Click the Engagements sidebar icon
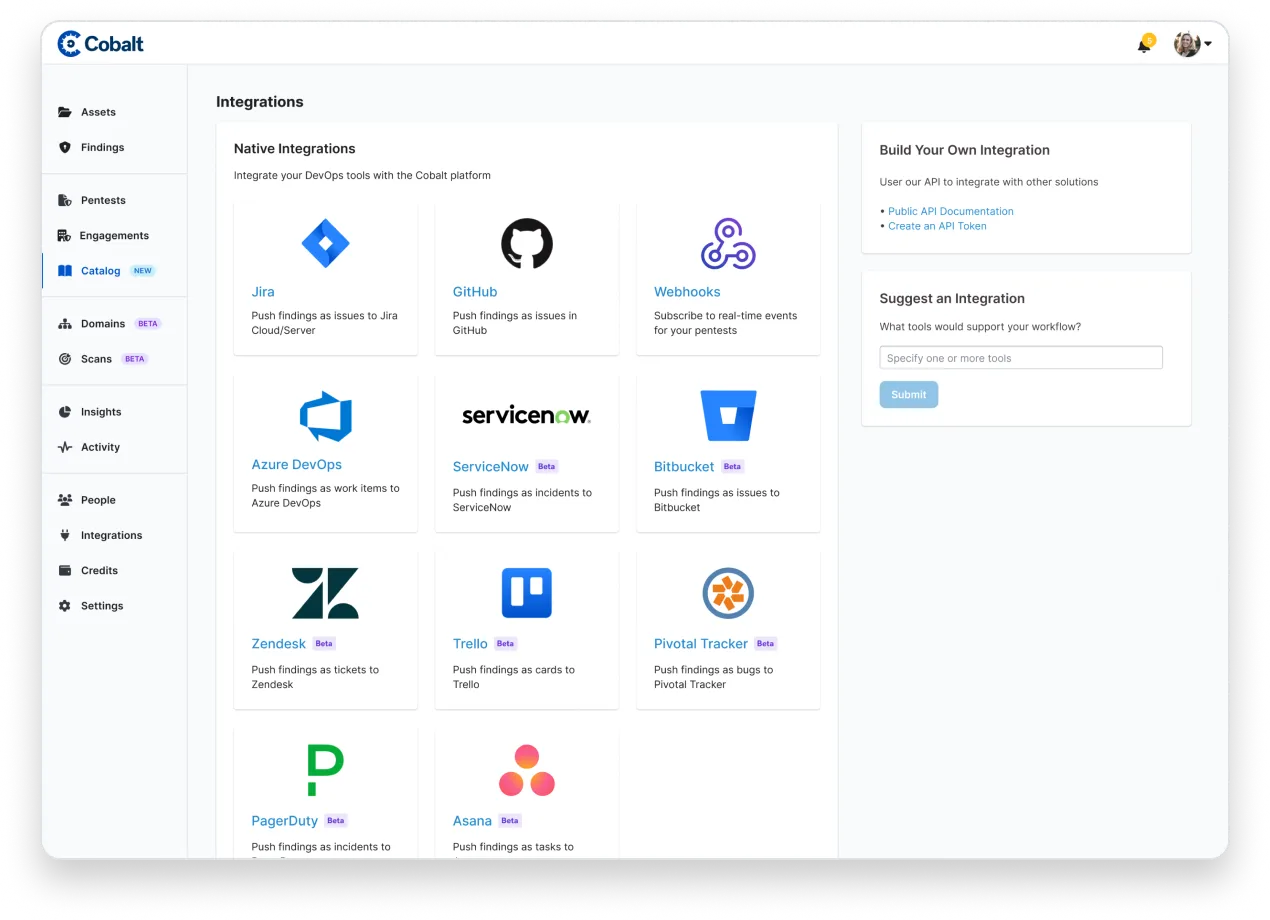 65,235
